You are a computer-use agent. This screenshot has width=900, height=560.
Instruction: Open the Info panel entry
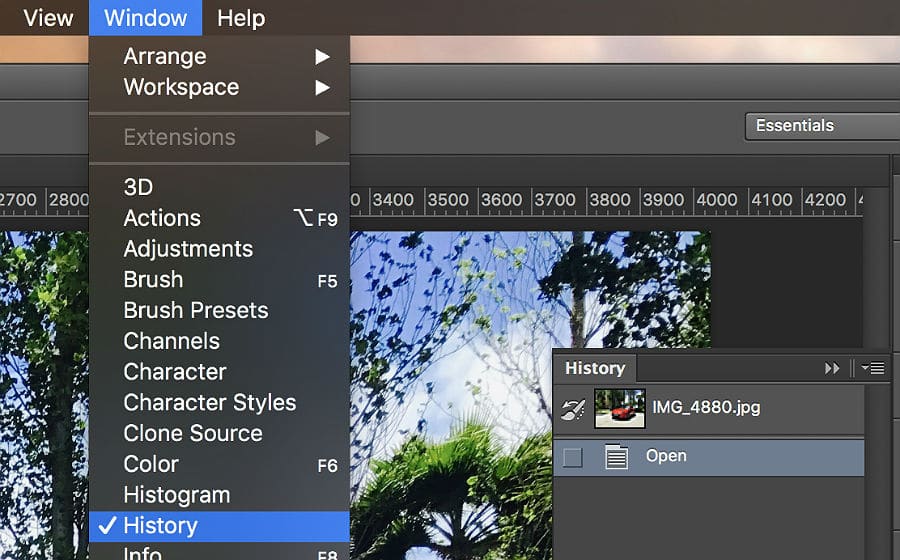click(x=219, y=552)
